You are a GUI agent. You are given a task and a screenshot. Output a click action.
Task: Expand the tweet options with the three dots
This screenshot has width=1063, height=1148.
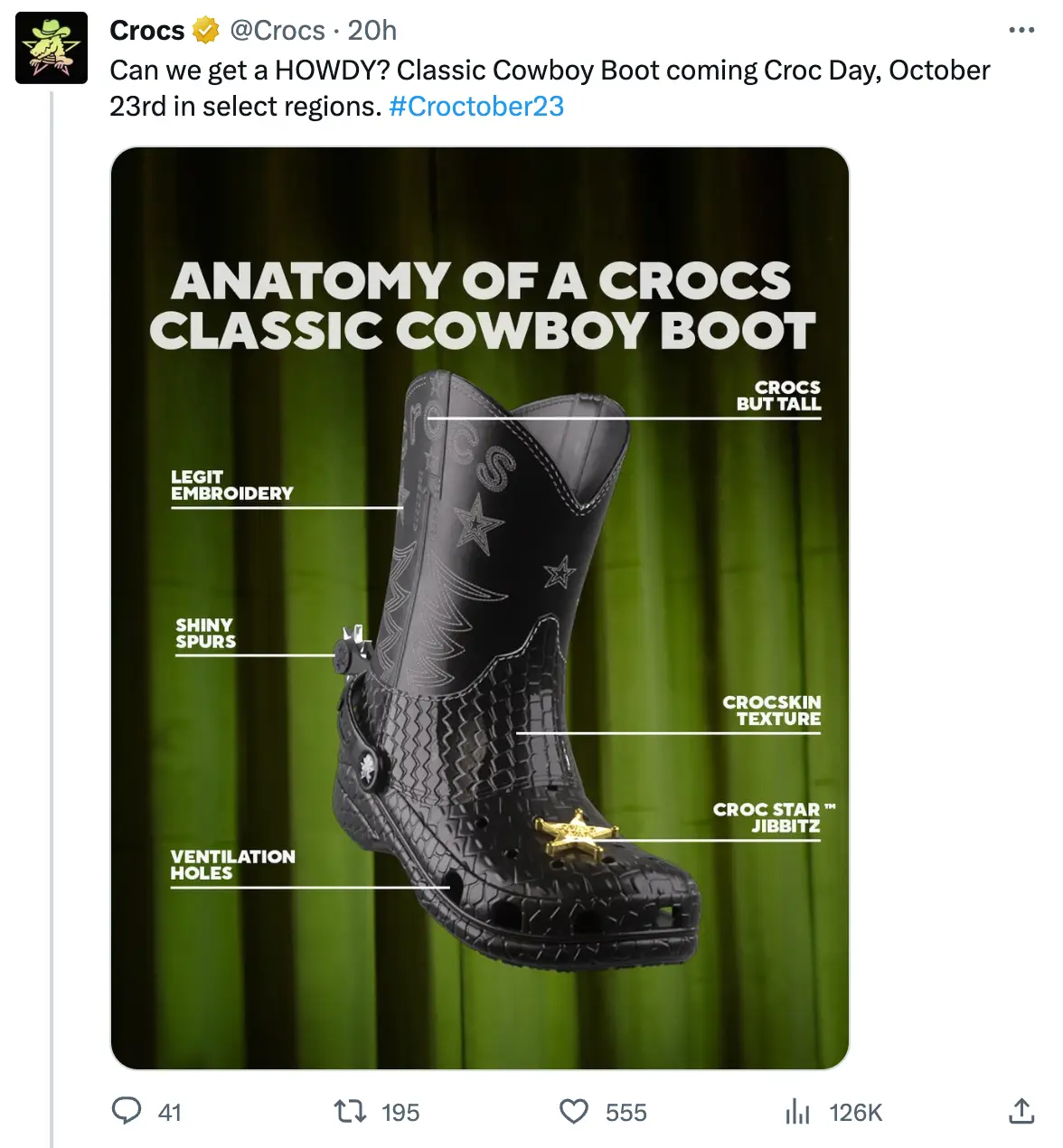point(1021,29)
